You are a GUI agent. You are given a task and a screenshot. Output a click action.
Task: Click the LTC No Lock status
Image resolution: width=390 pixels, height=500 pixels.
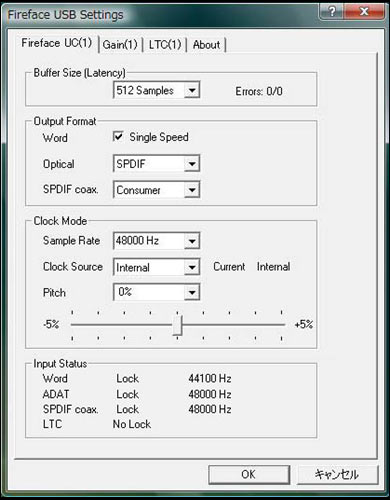coord(132,424)
